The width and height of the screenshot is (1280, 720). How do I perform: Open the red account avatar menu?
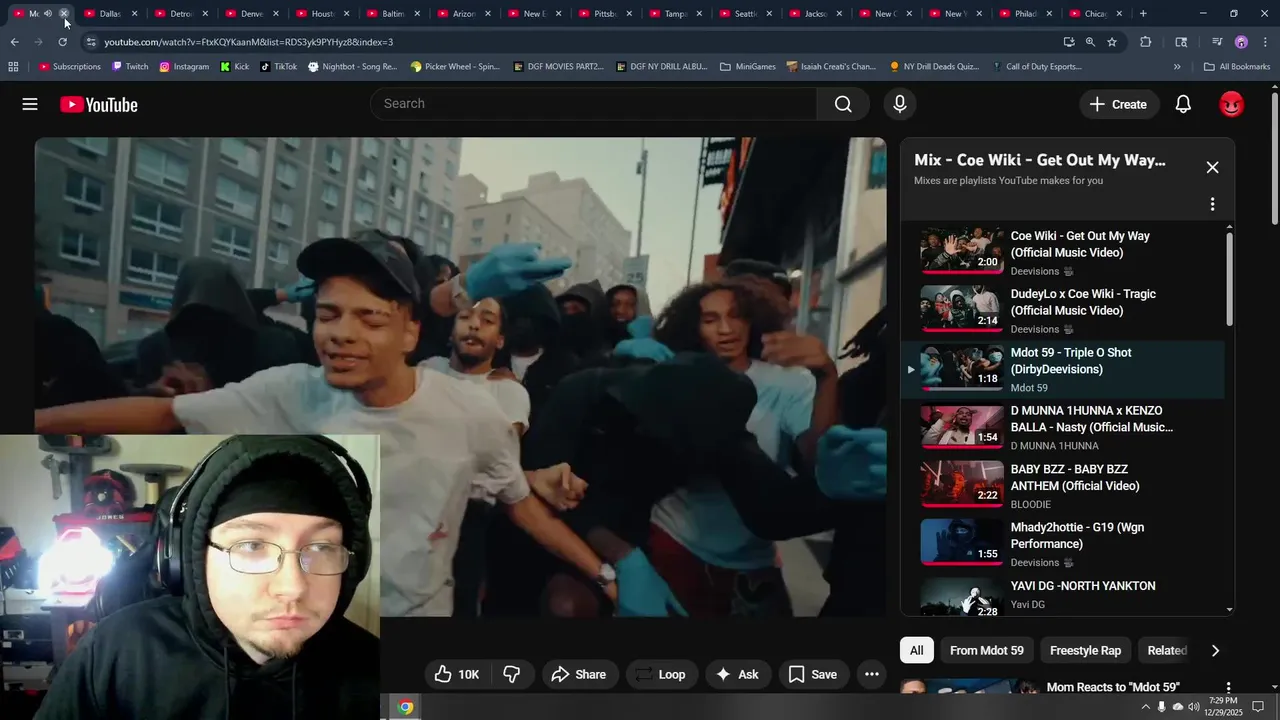point(1232,104)
